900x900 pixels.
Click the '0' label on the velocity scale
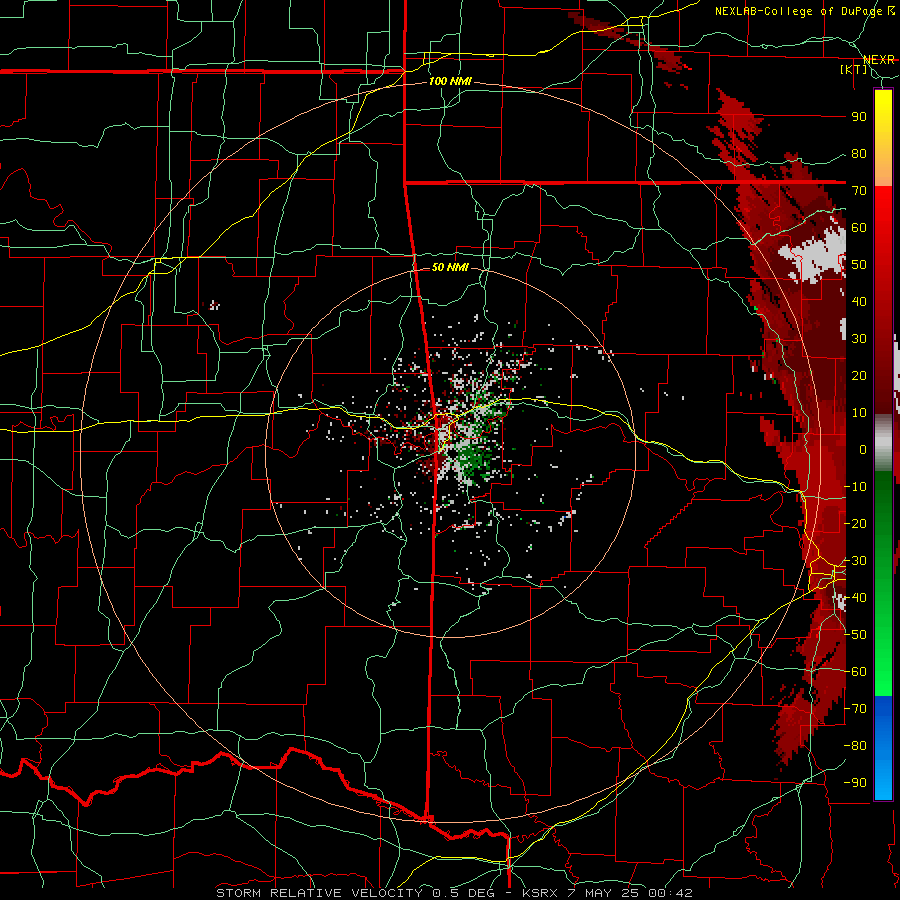pyautogui.click(x=863, y=449)
